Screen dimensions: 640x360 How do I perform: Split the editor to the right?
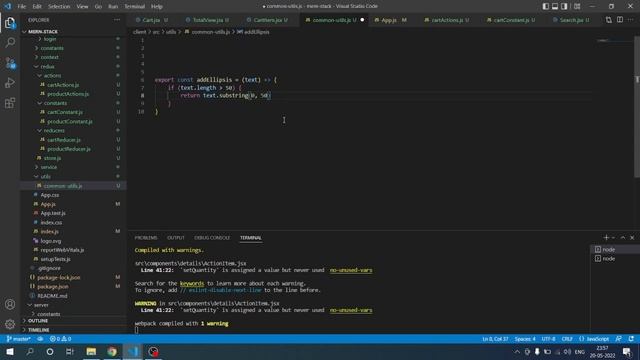click(620, 20)
